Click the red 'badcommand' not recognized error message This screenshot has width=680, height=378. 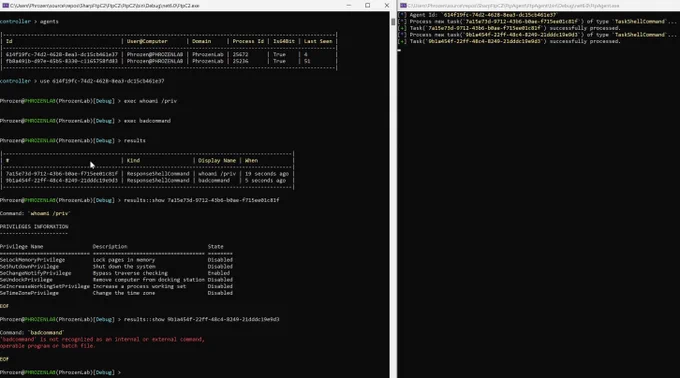(x=102, y=342)
